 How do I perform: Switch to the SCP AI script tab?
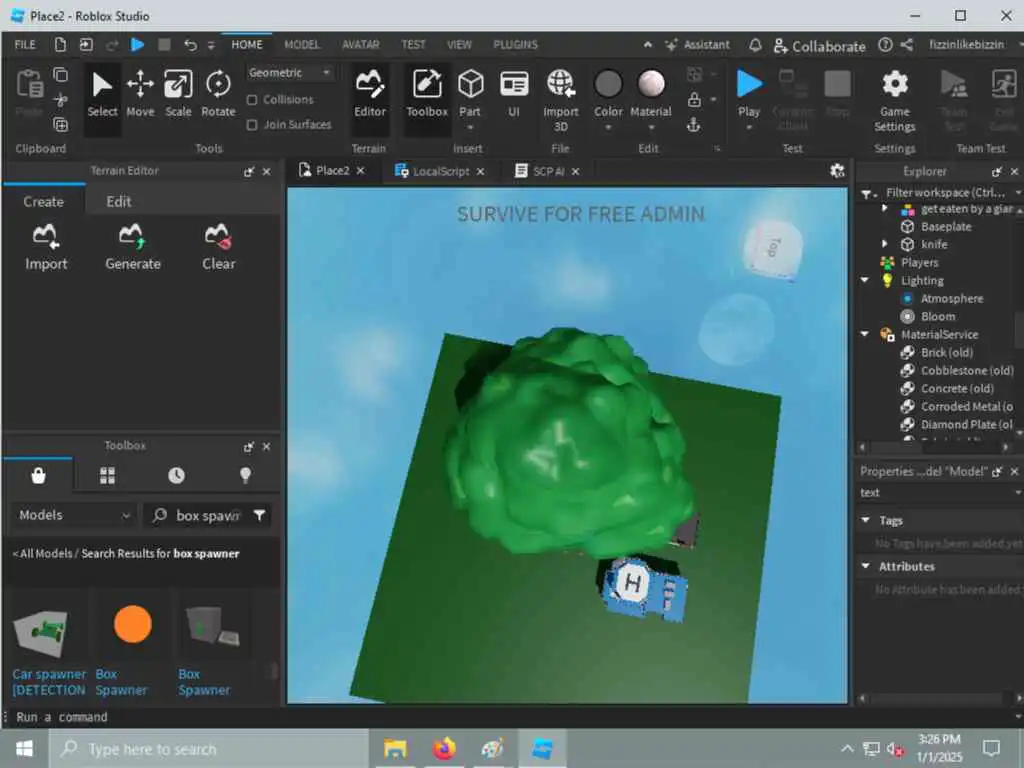(547, 171)
